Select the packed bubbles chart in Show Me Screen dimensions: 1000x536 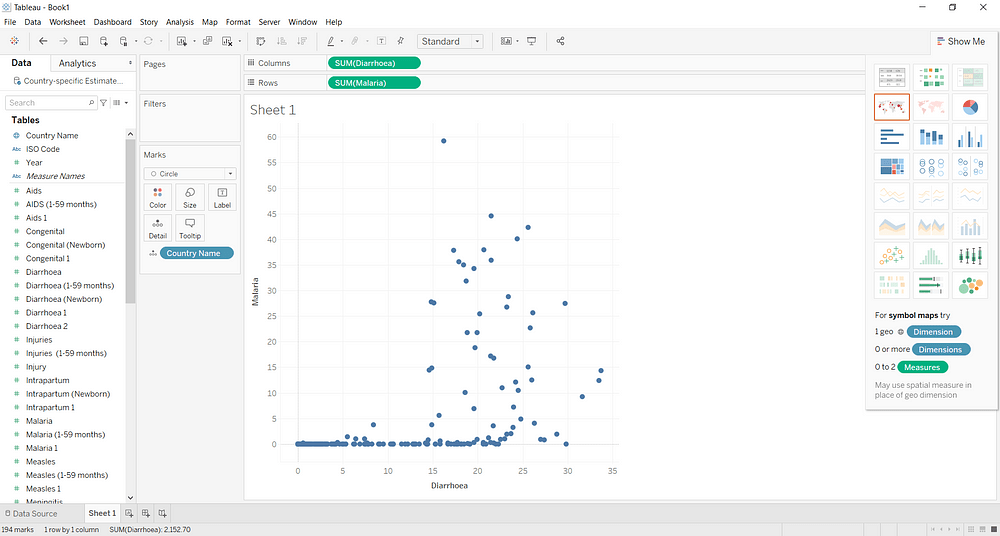point(969,286)
